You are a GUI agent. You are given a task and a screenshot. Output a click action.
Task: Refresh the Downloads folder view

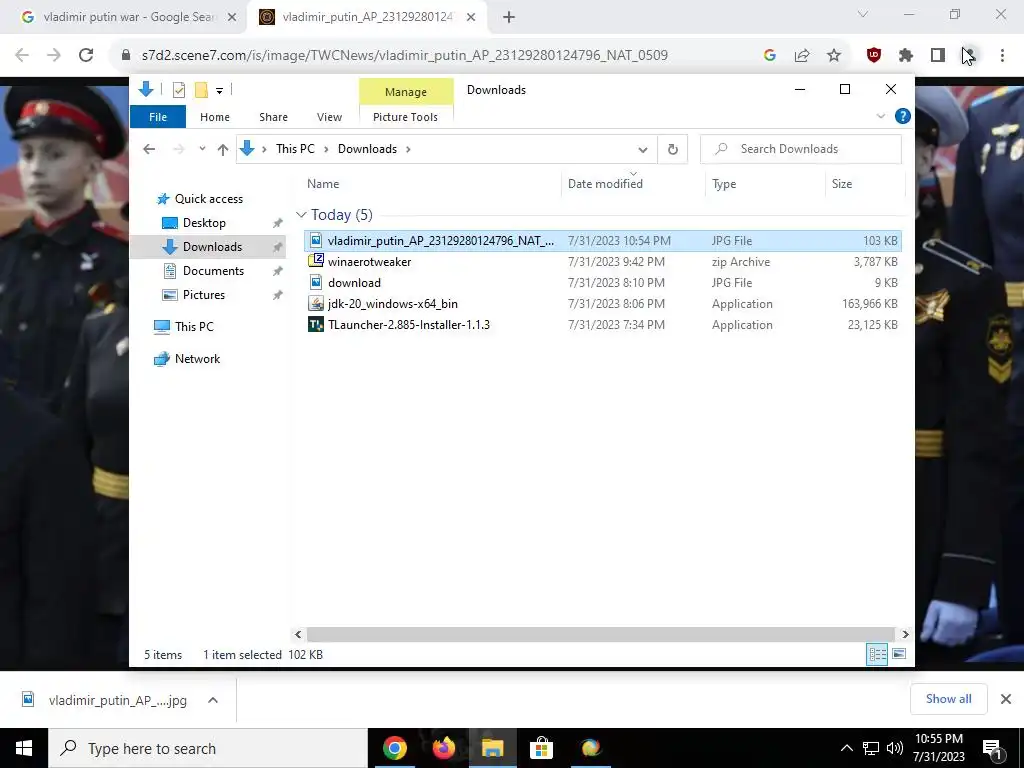coord(673,150)
